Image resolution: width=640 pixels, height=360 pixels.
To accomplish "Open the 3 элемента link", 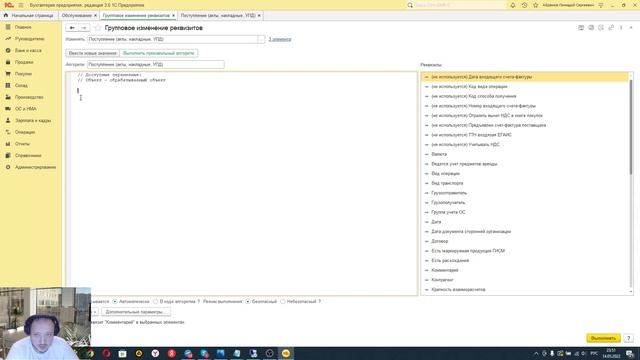I will tap(280, 39).
